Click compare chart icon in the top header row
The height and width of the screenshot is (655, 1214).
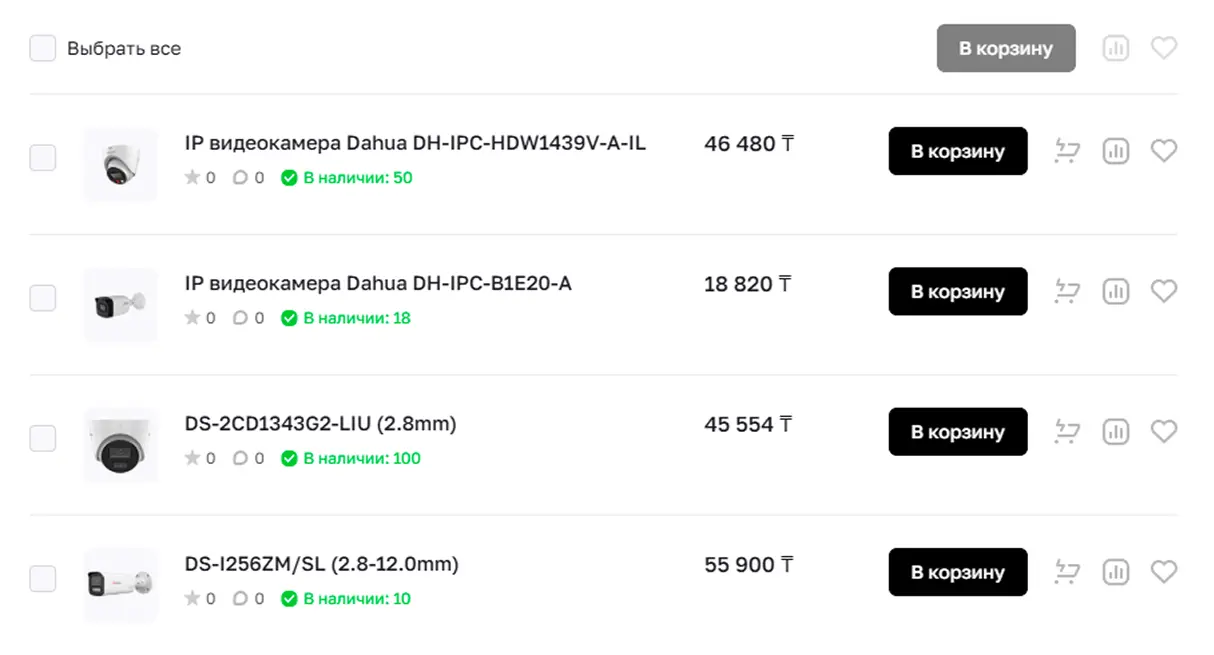pyautogui.click(x=1115, y=48)
